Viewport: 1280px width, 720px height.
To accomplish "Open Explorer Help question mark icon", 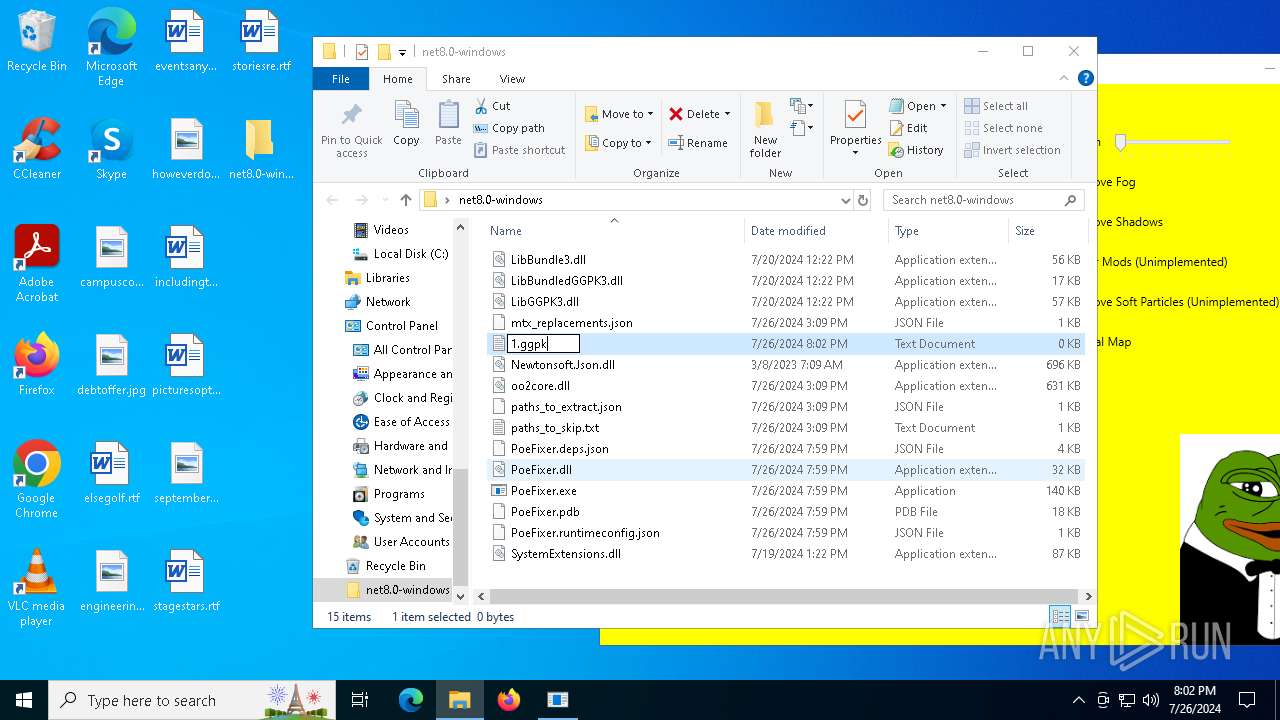I will click(x=1085, y=78).
